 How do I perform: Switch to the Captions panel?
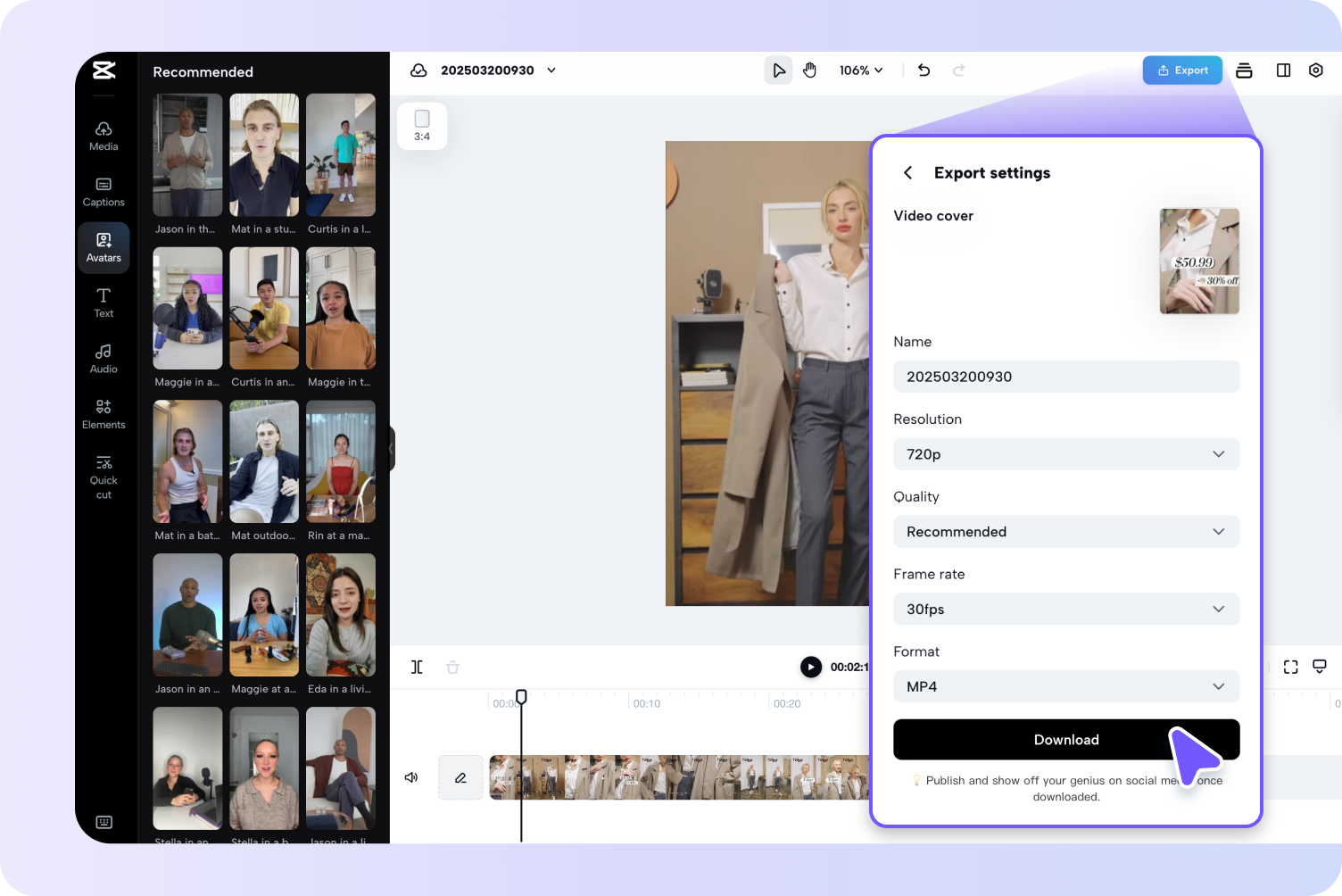click(x=104, y=191)
